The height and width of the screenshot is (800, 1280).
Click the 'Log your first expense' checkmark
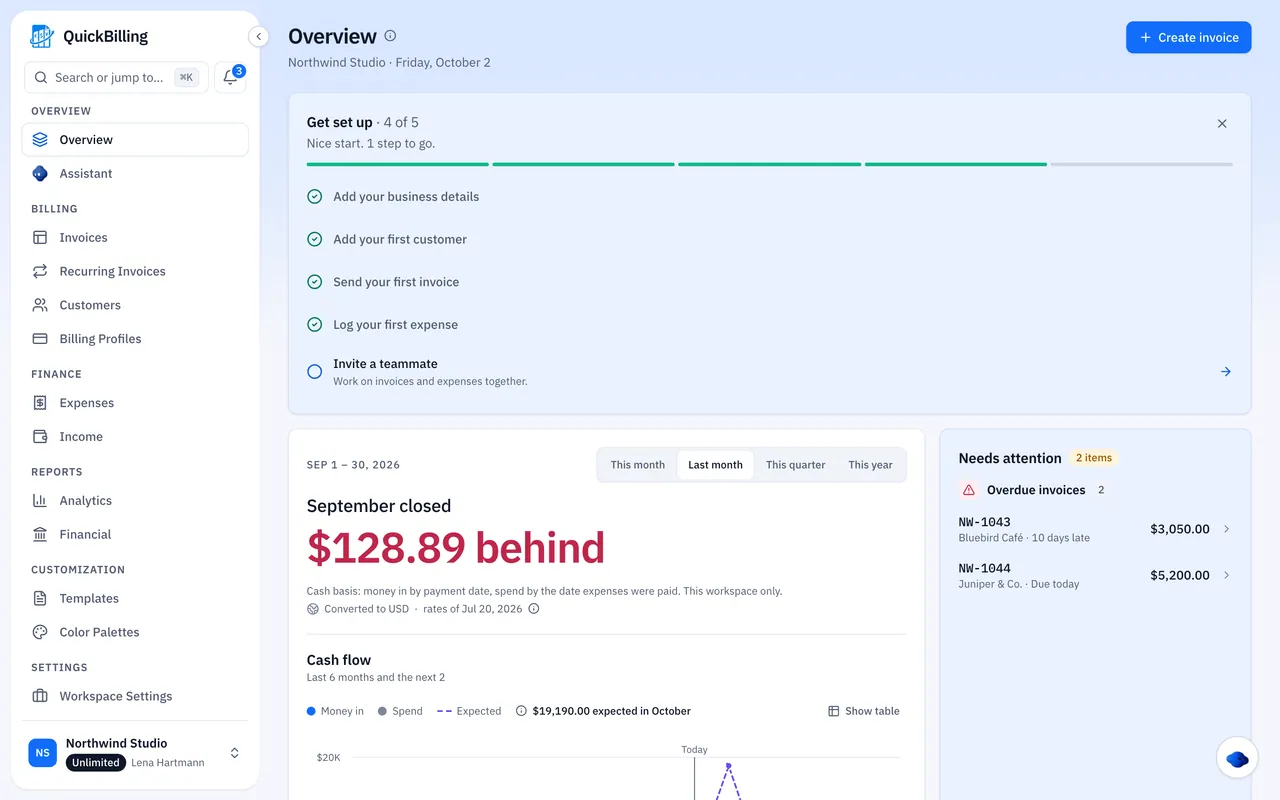pos(314,325)
